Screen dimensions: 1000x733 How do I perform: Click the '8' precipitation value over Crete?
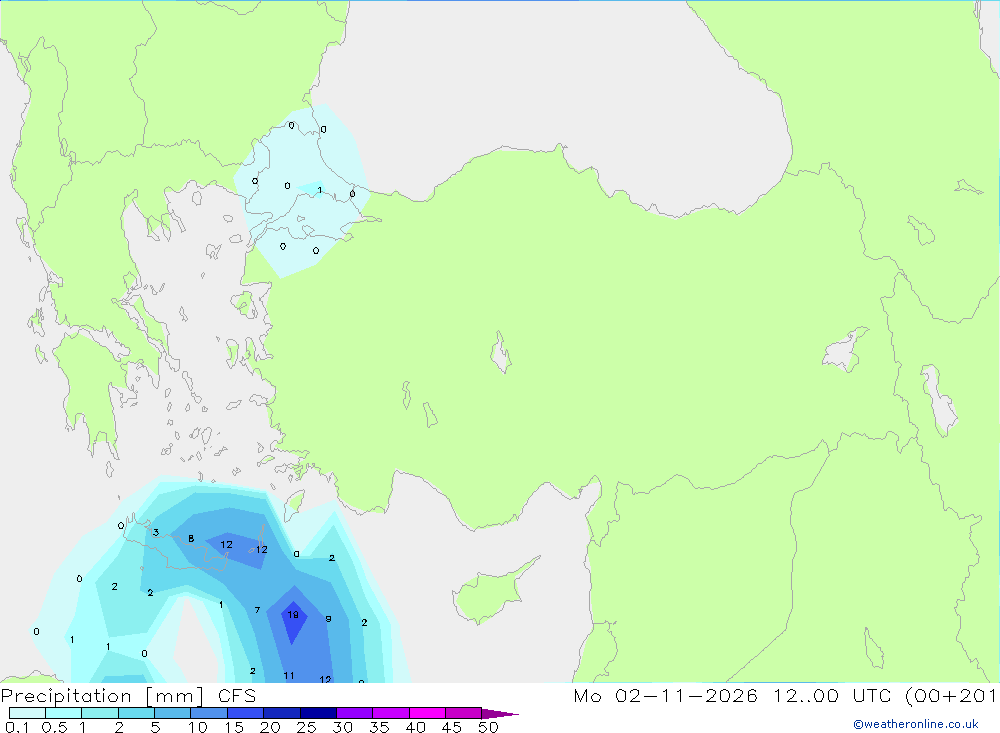[191, 539]
